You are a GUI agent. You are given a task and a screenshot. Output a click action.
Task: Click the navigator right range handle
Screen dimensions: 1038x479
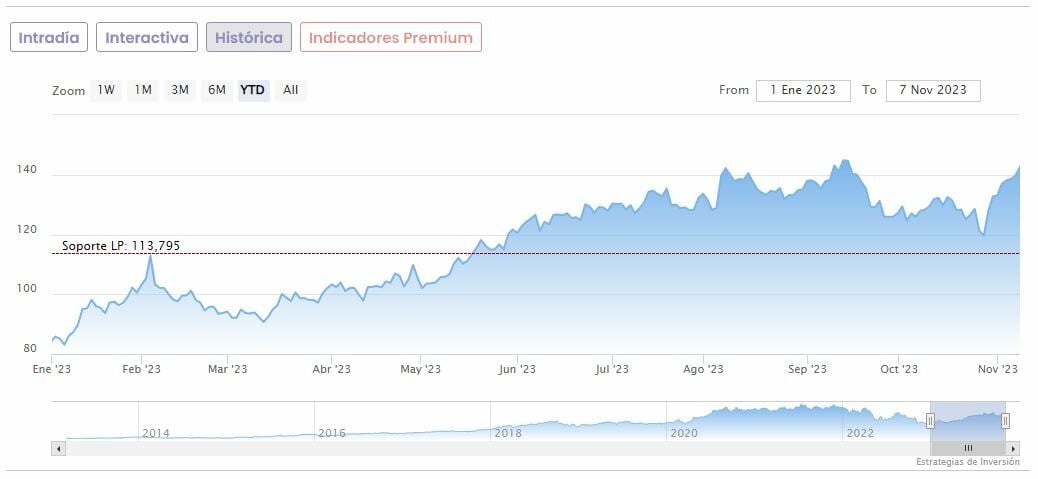(1005, 421)
